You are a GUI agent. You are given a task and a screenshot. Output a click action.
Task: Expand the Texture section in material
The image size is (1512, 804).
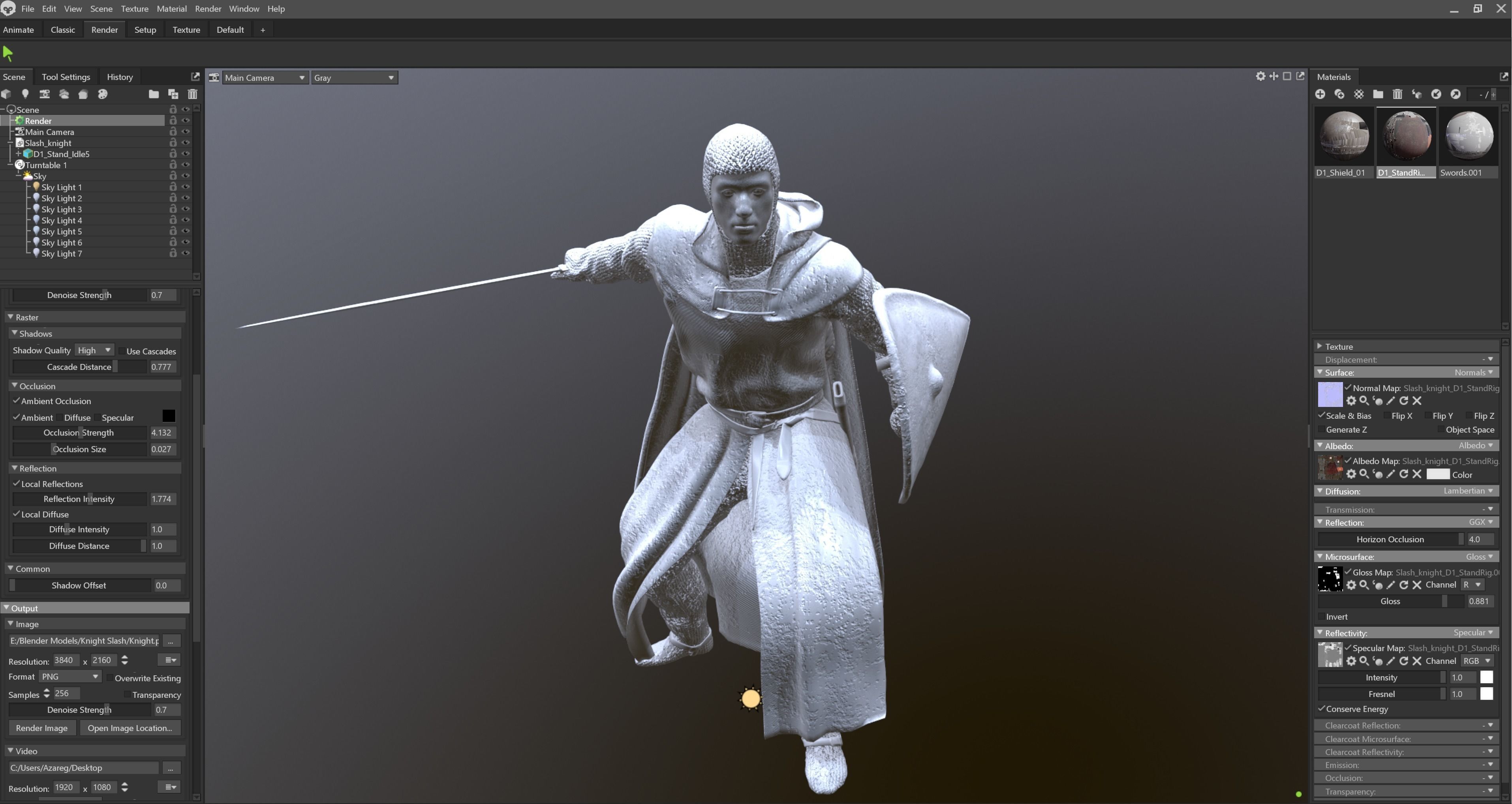click(1320, 346)
